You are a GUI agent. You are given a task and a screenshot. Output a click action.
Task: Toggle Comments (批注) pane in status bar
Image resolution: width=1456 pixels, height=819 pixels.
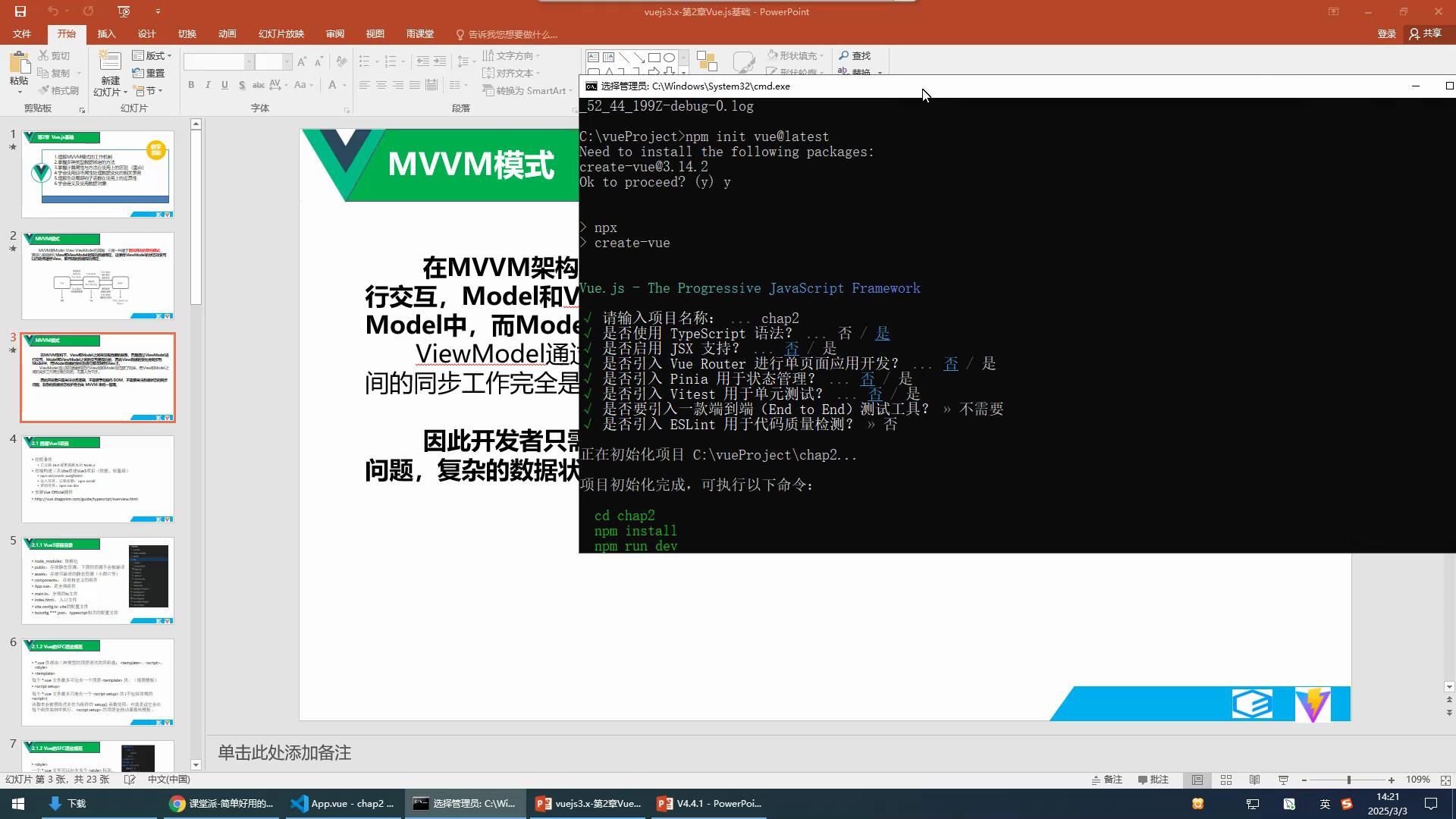(x=1153, y=780)
